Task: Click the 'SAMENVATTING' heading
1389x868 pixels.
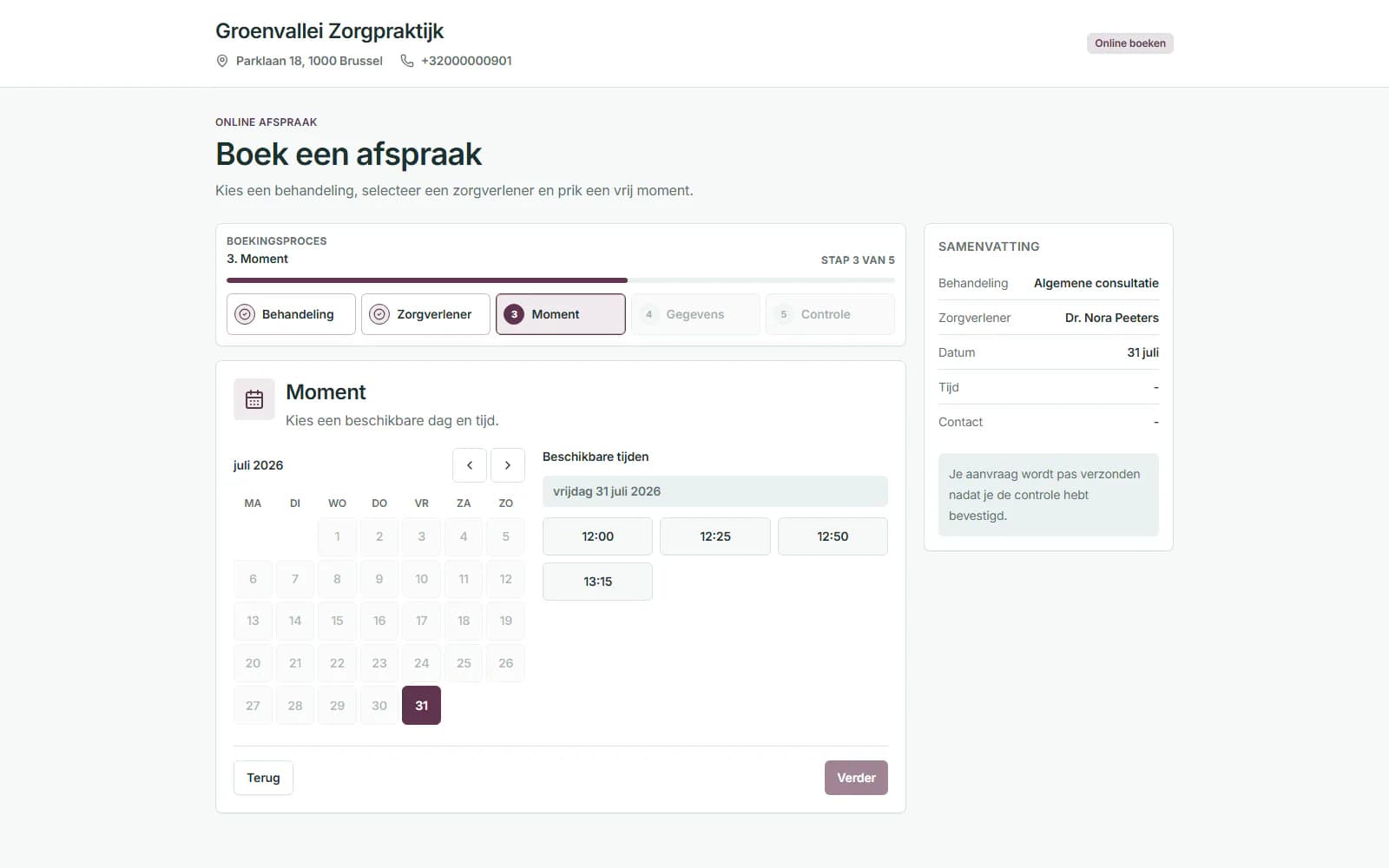Action: (989, 247)
